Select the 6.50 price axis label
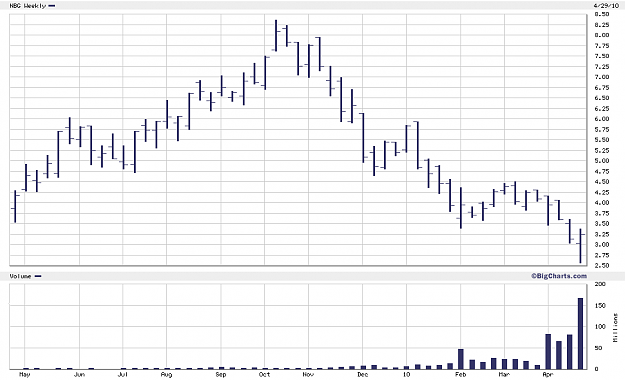 (601, 98)
